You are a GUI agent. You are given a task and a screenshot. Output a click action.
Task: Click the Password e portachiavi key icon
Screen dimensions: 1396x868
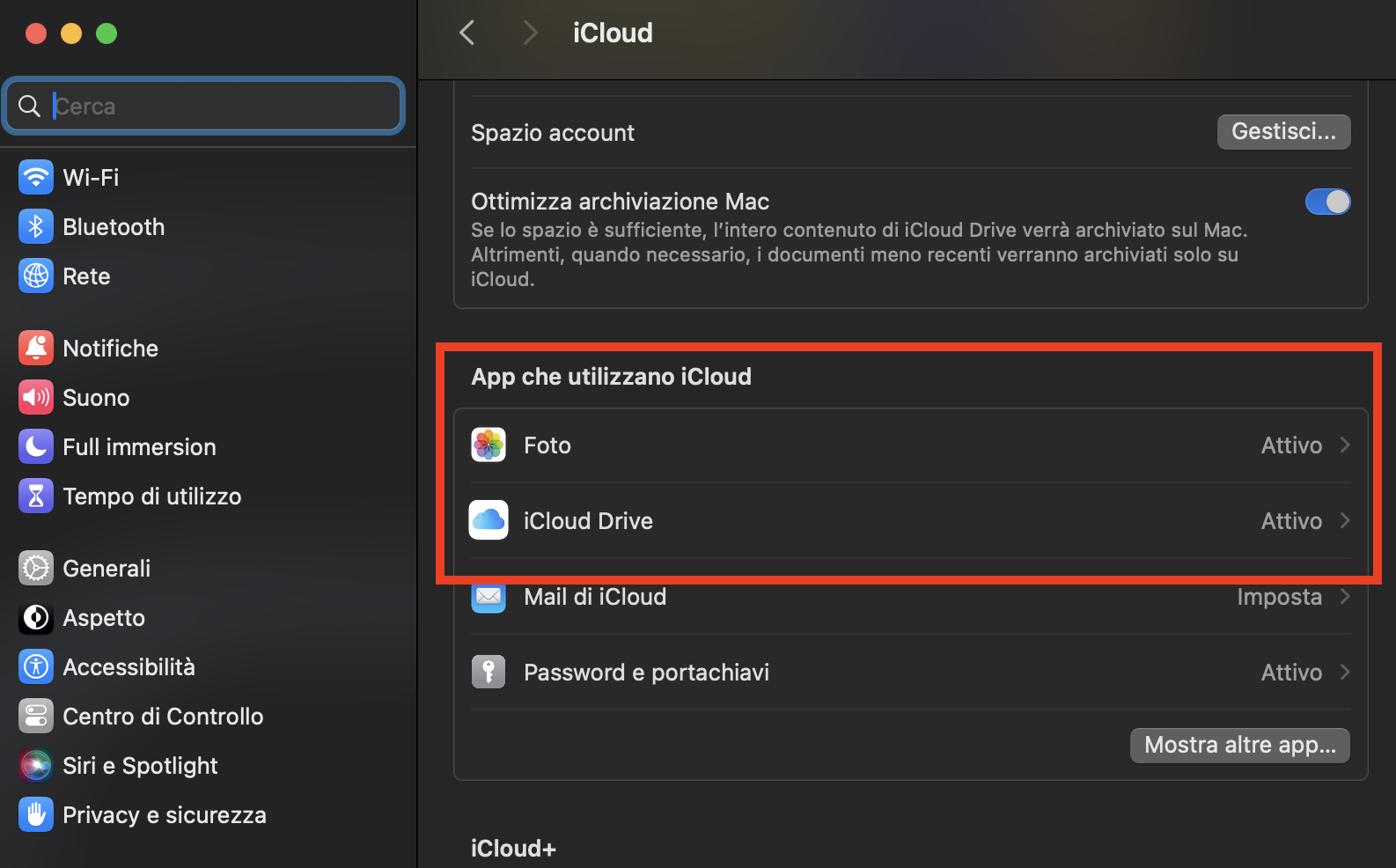[x=489, y=672]
